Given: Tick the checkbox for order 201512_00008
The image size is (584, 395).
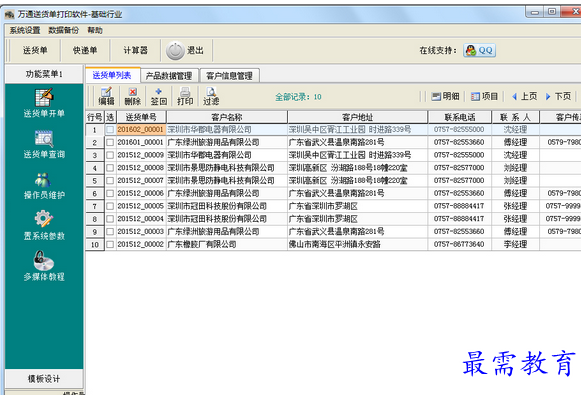Looking at the screenshot, I should point(110,168).
